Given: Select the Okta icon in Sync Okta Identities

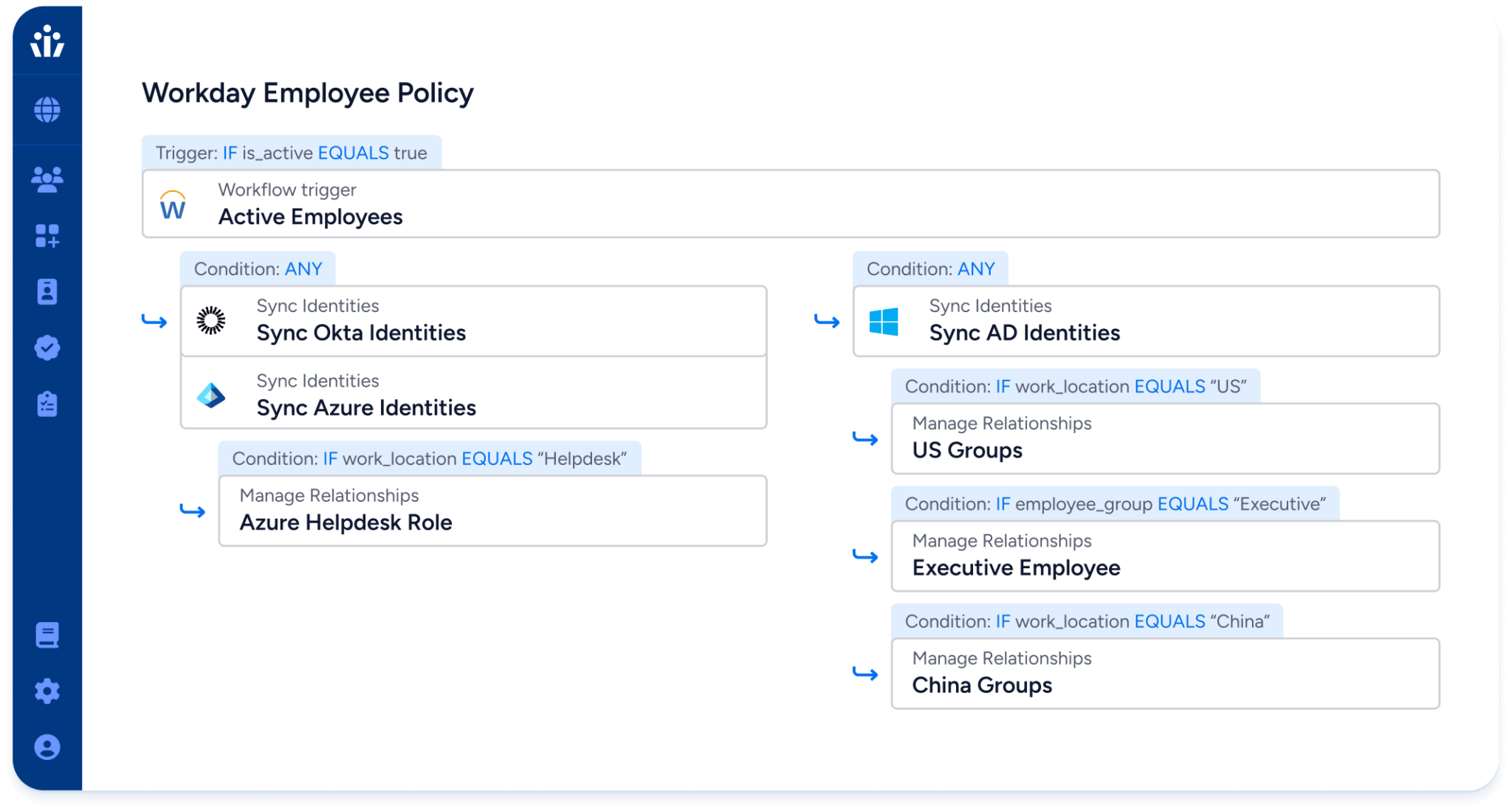Looking at the screenshot, I should (x=211, y=320).
